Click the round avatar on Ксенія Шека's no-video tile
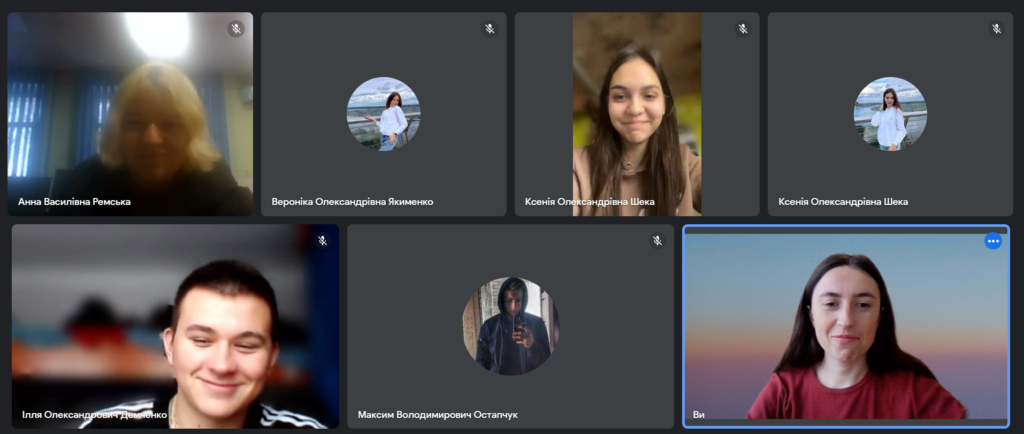Image resolution: width=1024 pixels, height=434 pixels. [x=890, y=113]
